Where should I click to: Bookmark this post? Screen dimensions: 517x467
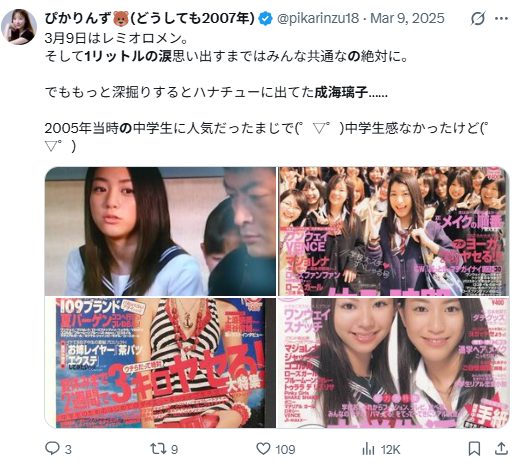[x=474, y=449]
